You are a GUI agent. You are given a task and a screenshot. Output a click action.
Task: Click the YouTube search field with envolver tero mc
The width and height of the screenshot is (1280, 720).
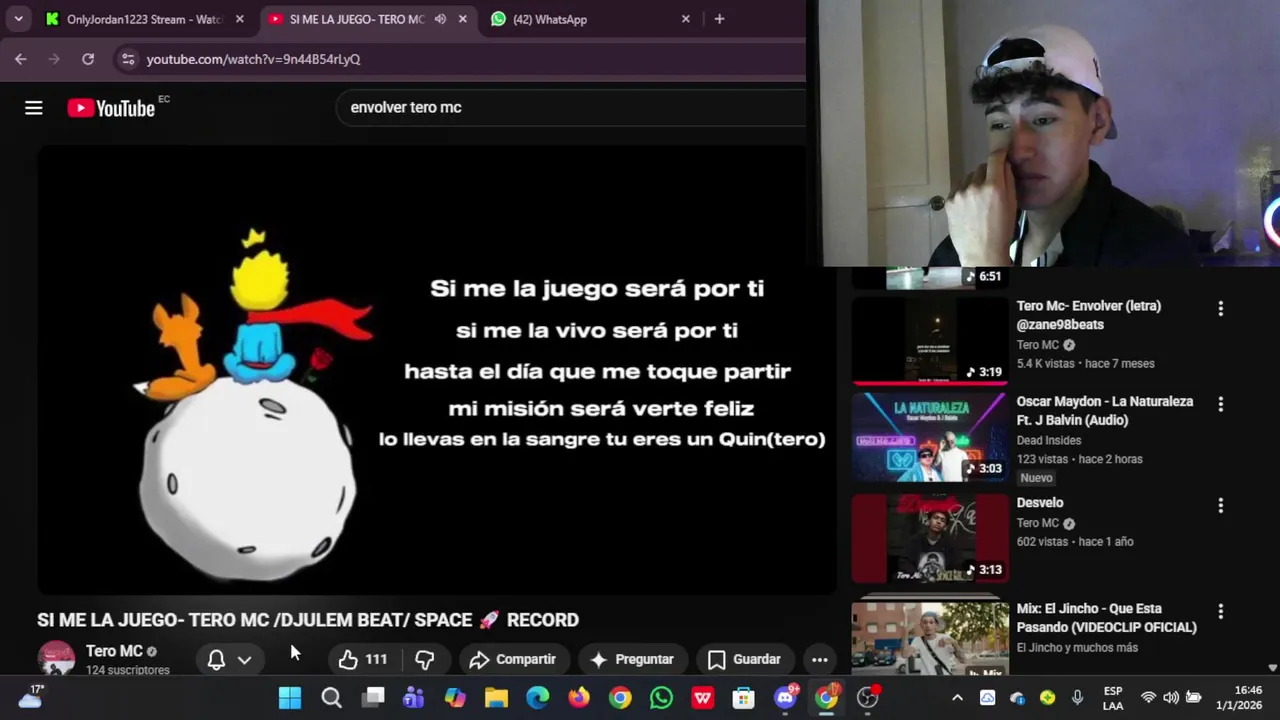(572, 107)
